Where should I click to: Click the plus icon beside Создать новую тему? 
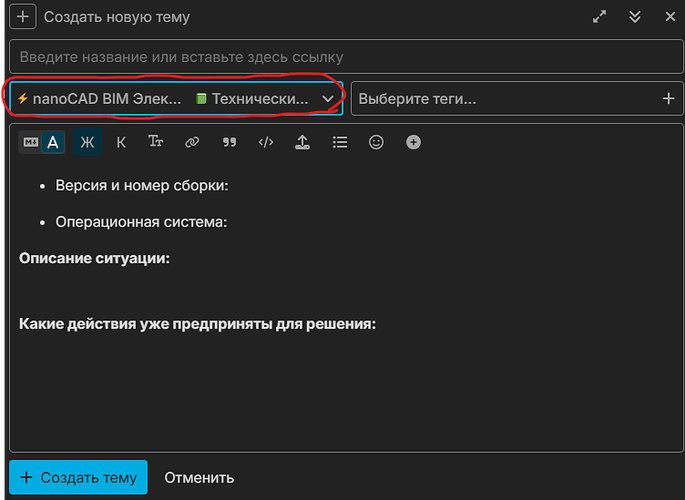[23, 17]
